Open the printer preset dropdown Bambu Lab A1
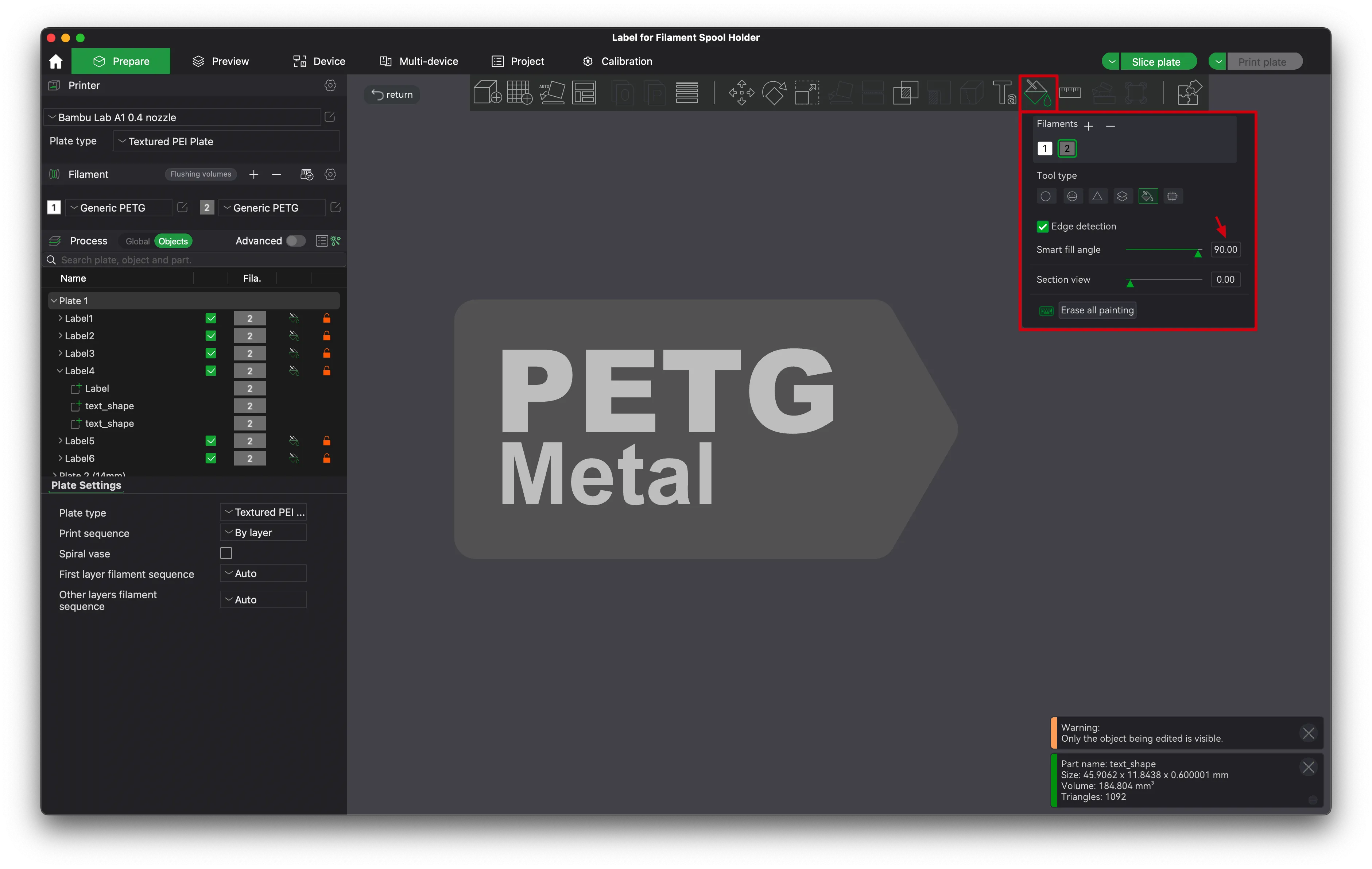1372x869 pixels. point(182,117)
